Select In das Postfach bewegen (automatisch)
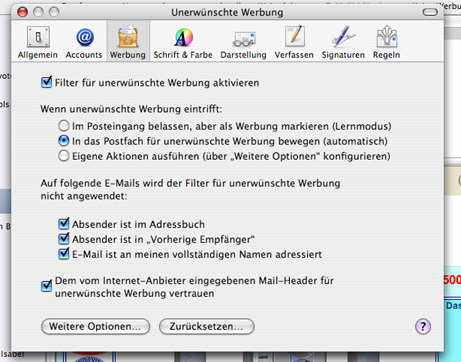The image size is (461, 362). click(64, 141)
